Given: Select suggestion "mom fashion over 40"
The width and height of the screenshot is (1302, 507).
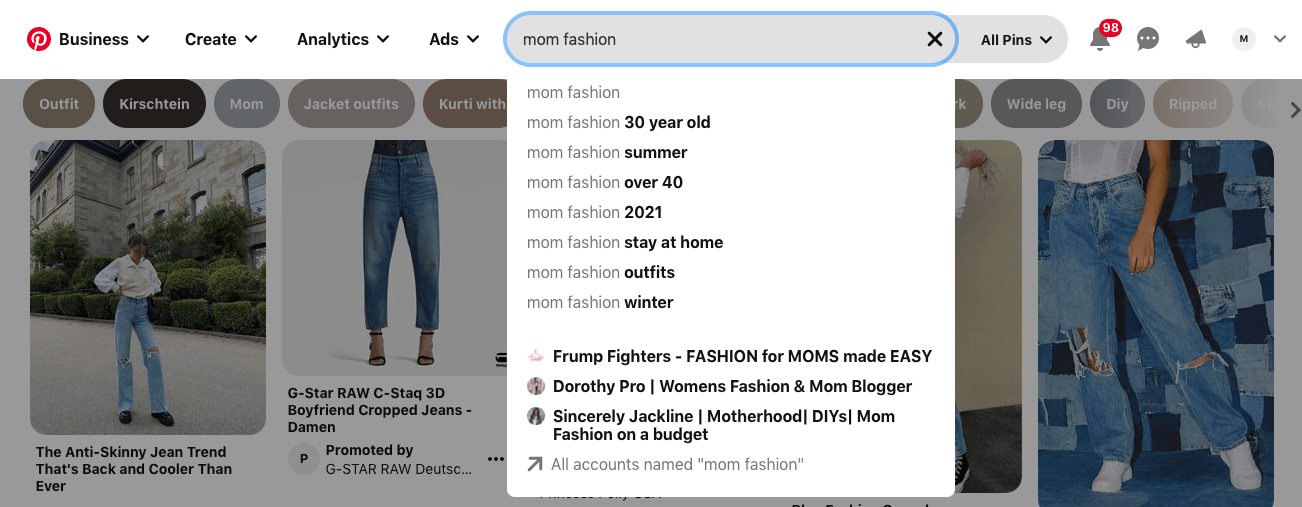Looking at the screenshot, I should tap(605, 182).
